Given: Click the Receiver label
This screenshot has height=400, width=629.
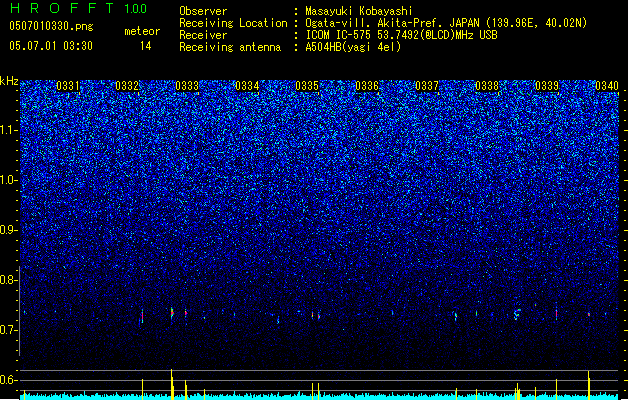Looking at the screenshot, I should (203, 35).
